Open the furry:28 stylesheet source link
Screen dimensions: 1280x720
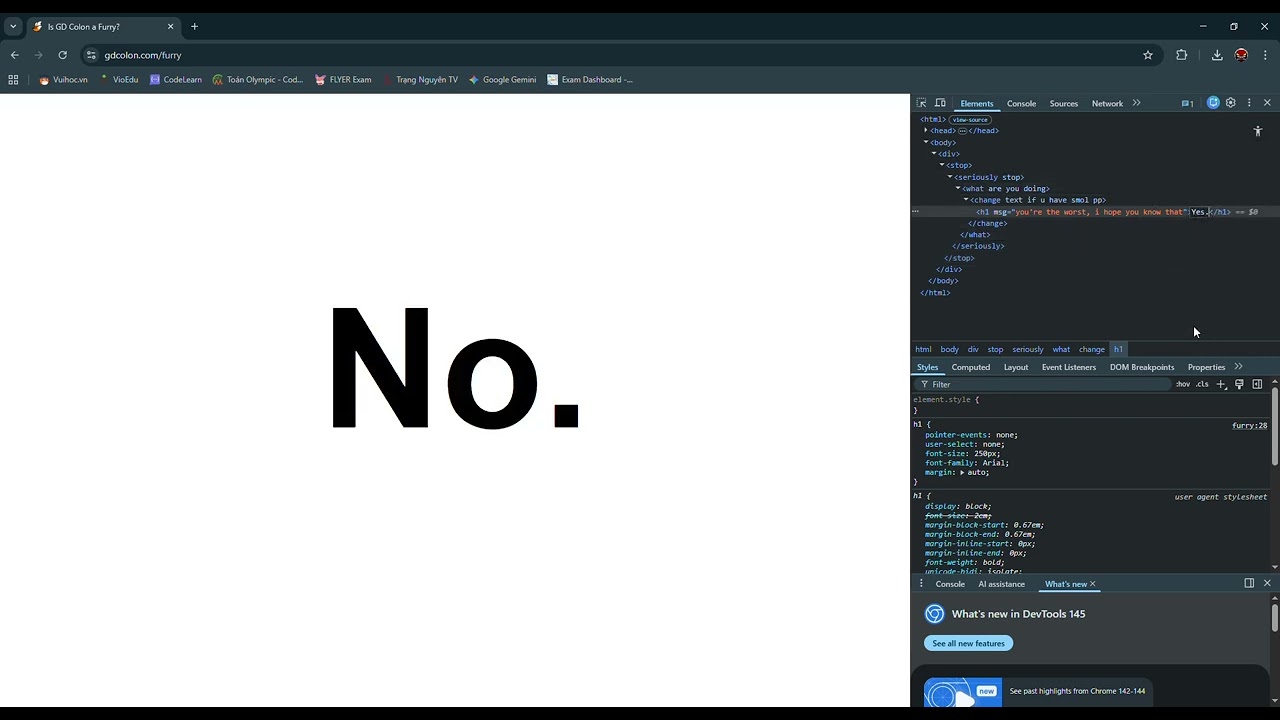pos(1249,426)
